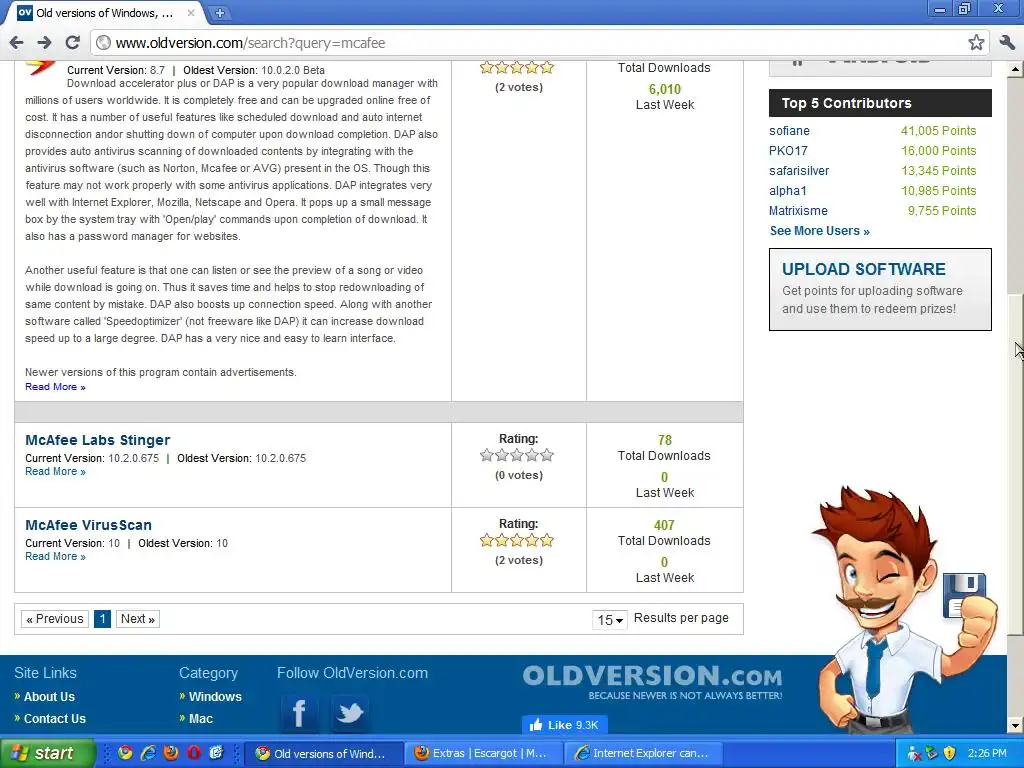Select page 1 in pagination
The height and width of the screenshot is (768, 1024).
(x=102, y=619)
